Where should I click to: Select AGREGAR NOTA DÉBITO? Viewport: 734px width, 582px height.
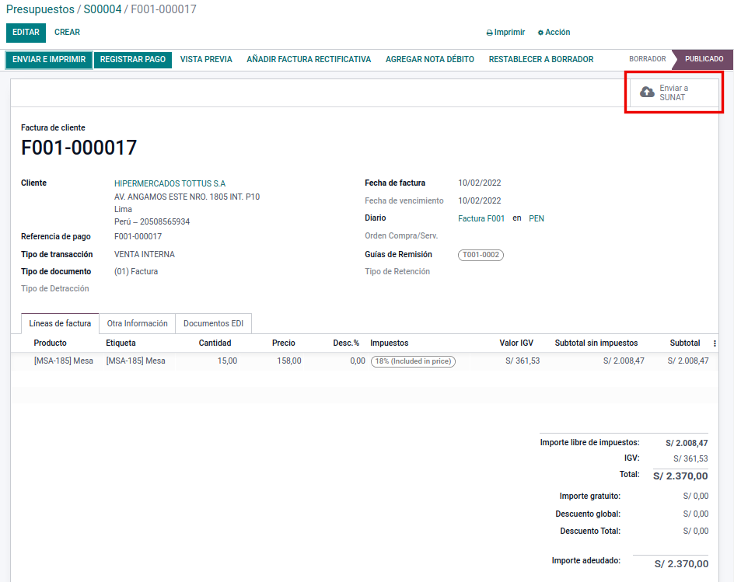[430, 60]
